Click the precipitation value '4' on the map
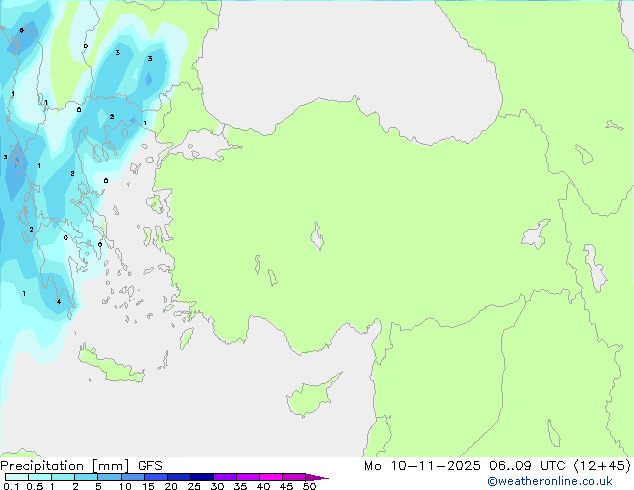The width and height of the screenshot is (634, 490). coord(59,302)
